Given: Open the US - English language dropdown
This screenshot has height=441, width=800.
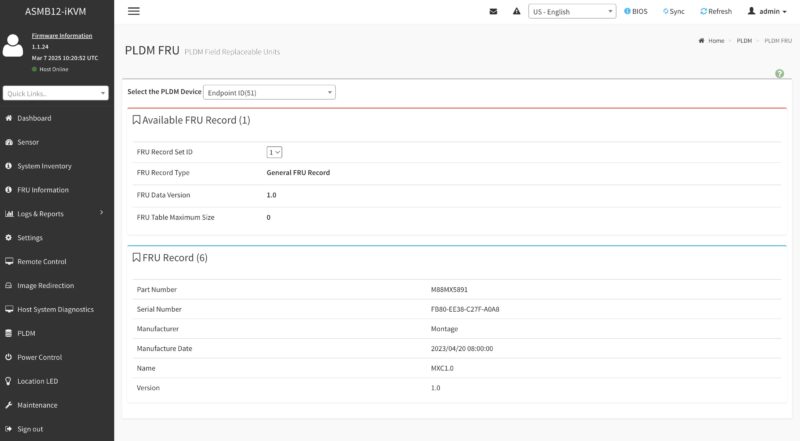Looking at the screenshot, I should click(572, 12).
